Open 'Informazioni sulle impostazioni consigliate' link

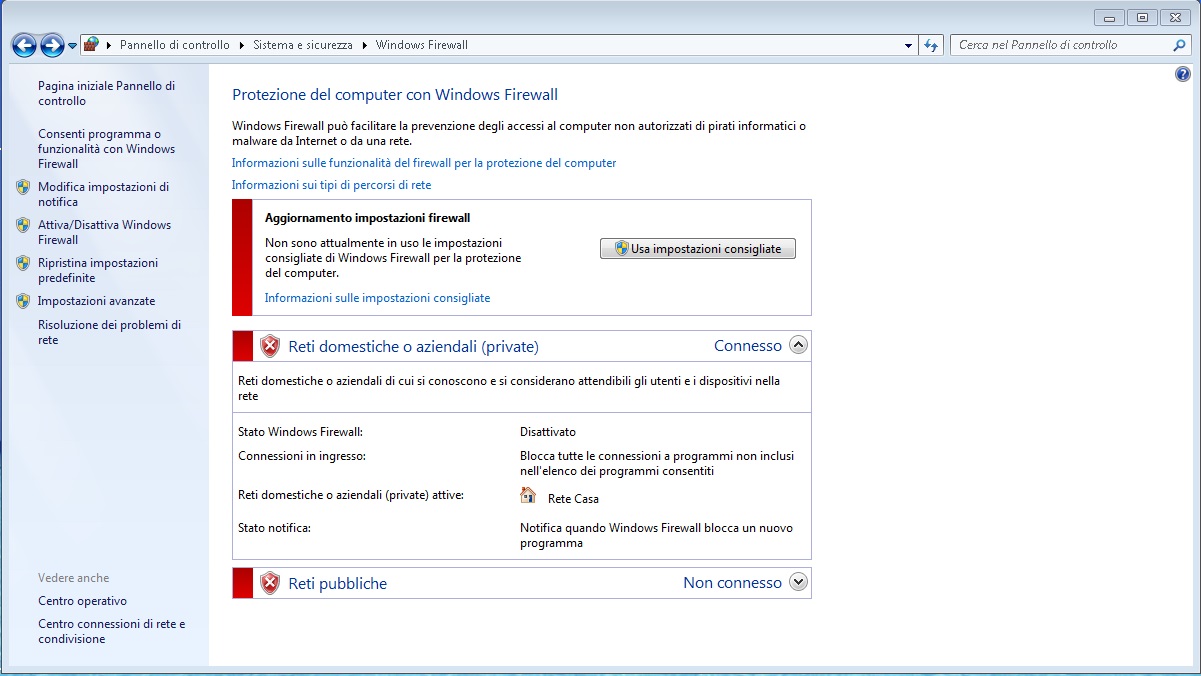click(x=378, y=298)
